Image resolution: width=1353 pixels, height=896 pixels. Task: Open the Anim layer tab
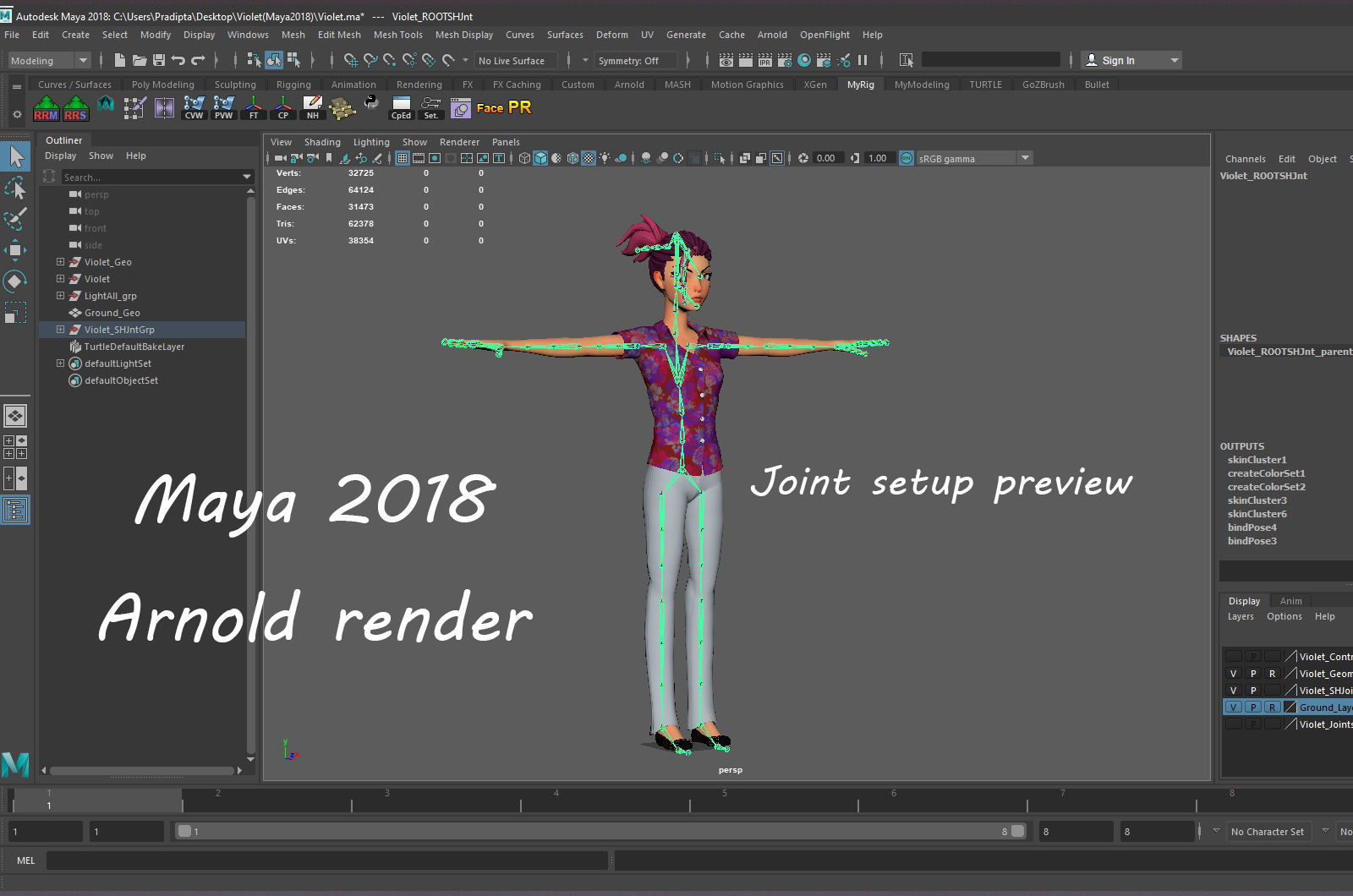click(x=1290, y=601)
